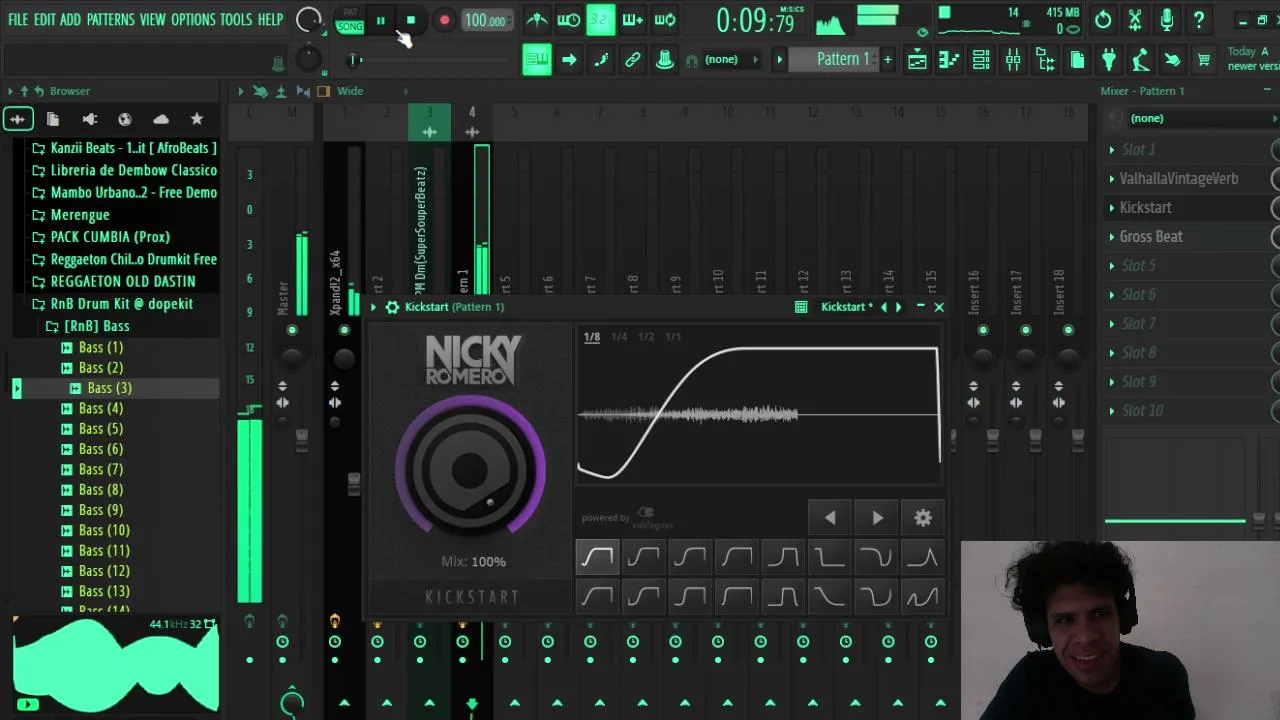Screen dimensions: 1280x720
Task: Click the browser speaker sounds tab icon
Action: pyautogui.click(x=89, y=119)
